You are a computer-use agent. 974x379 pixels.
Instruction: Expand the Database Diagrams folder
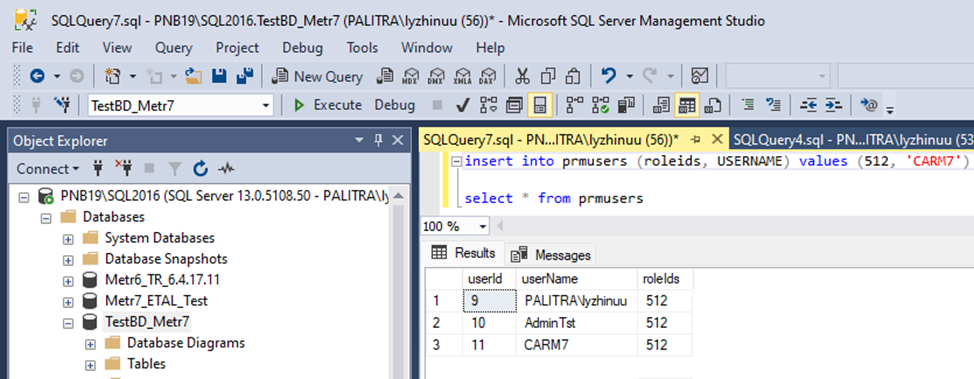(x=91, y=344)
